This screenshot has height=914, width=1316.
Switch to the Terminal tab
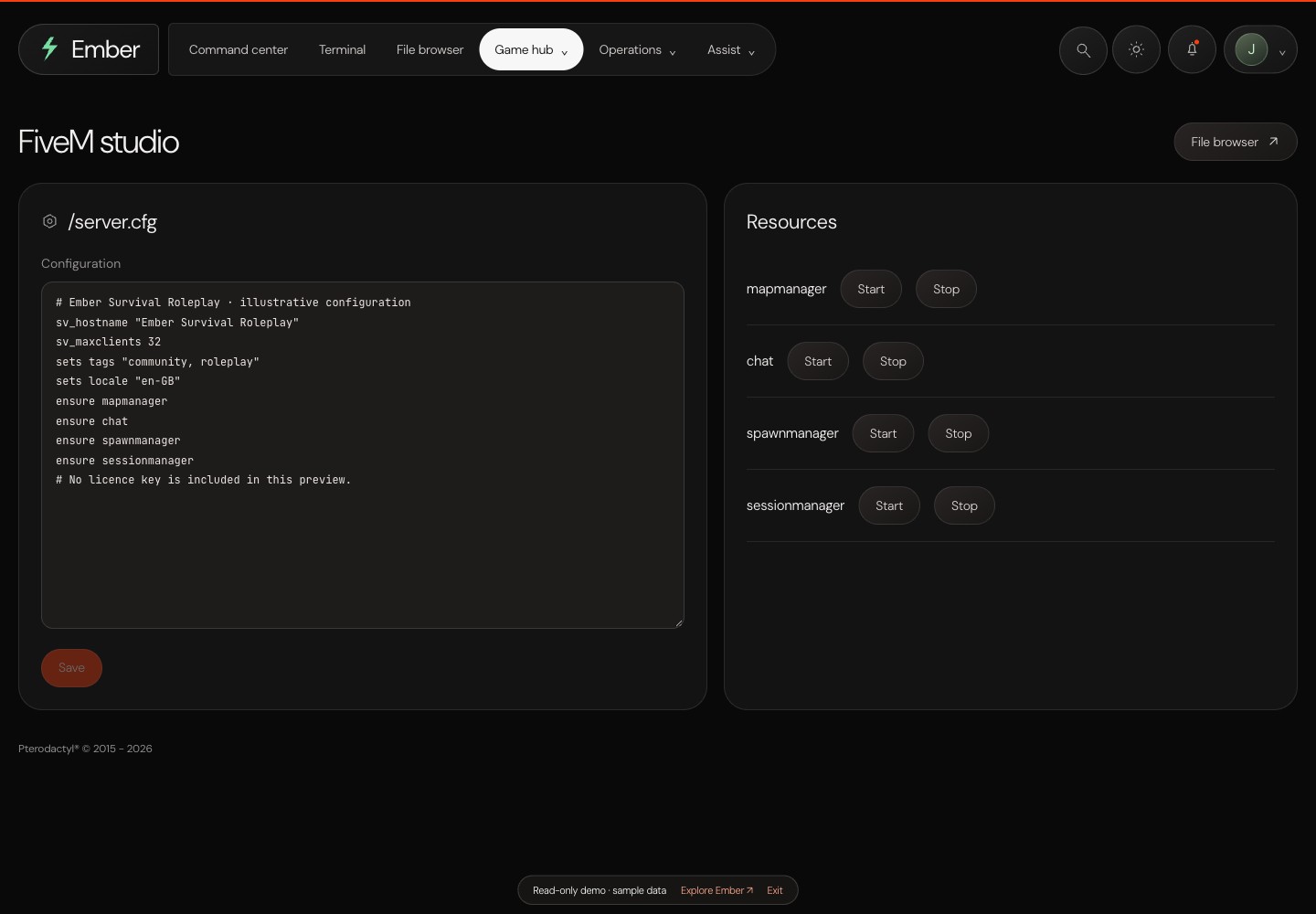click(342, 50)
